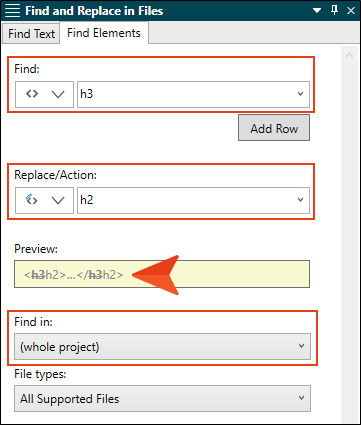The height and width of the screenshot is (425, 361).
Task: Open the Find in (whole project) dropdown
Action: tap(162, 347)
